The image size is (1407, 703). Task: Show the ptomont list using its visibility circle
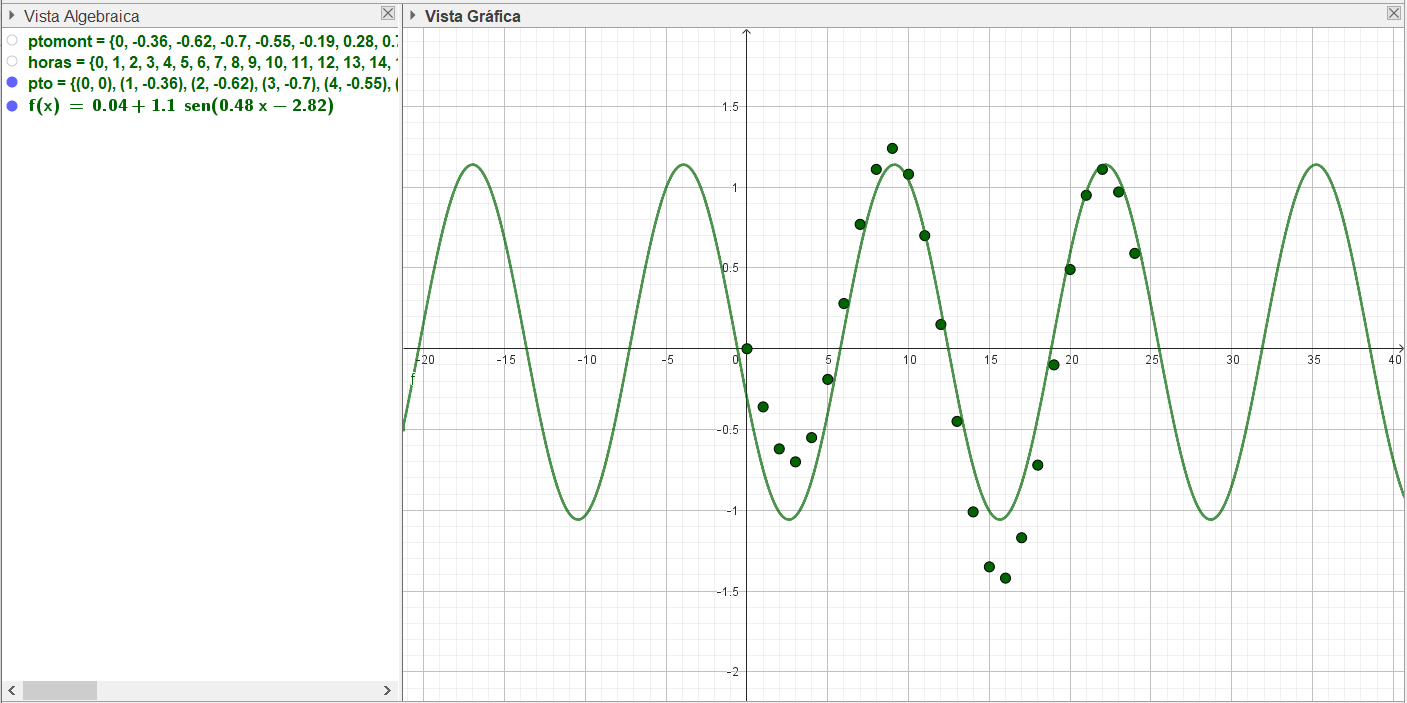(x=12, y=41)
